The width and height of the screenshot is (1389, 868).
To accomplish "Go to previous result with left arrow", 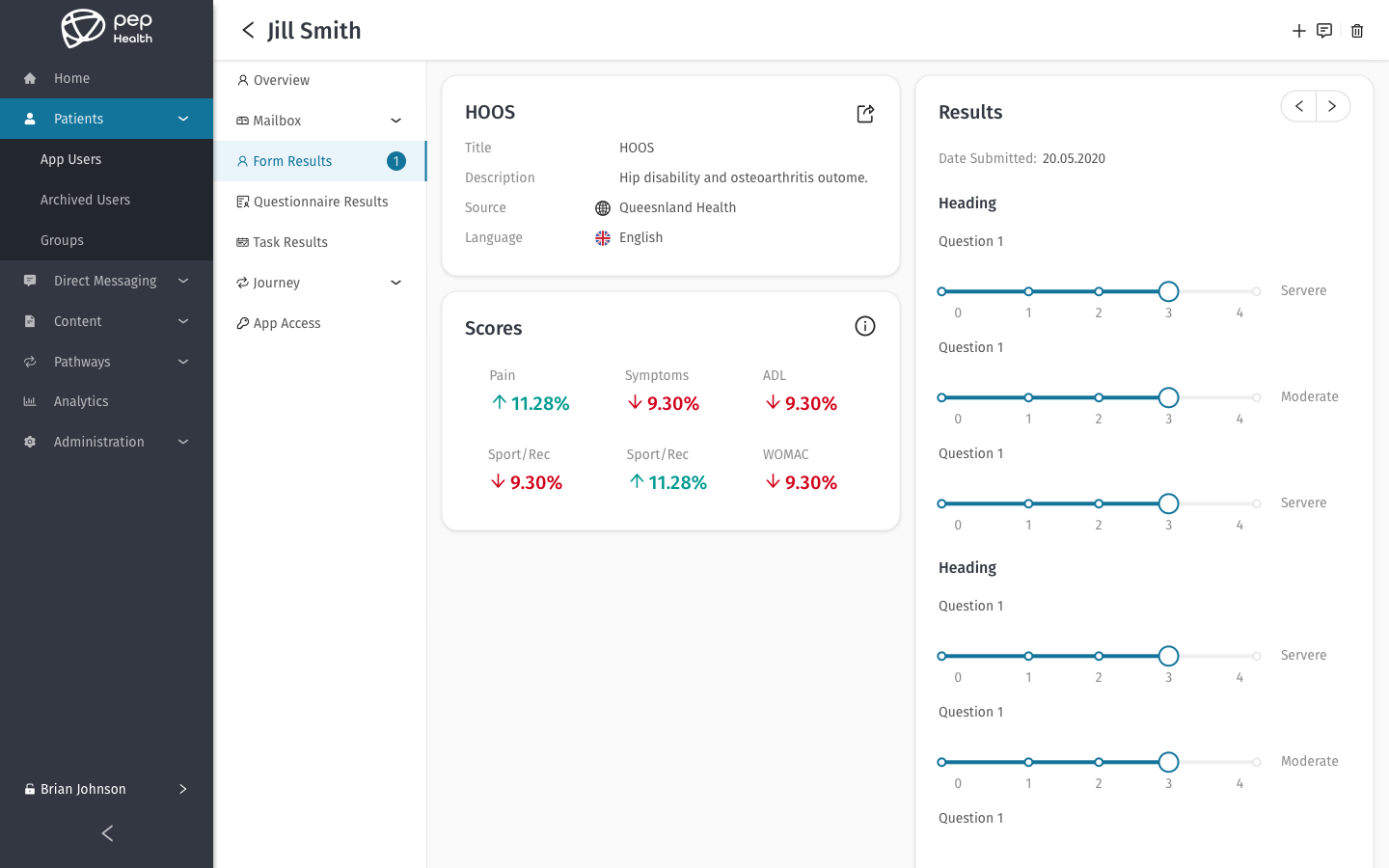I will pyautogui.click(x=1299, y=106).
